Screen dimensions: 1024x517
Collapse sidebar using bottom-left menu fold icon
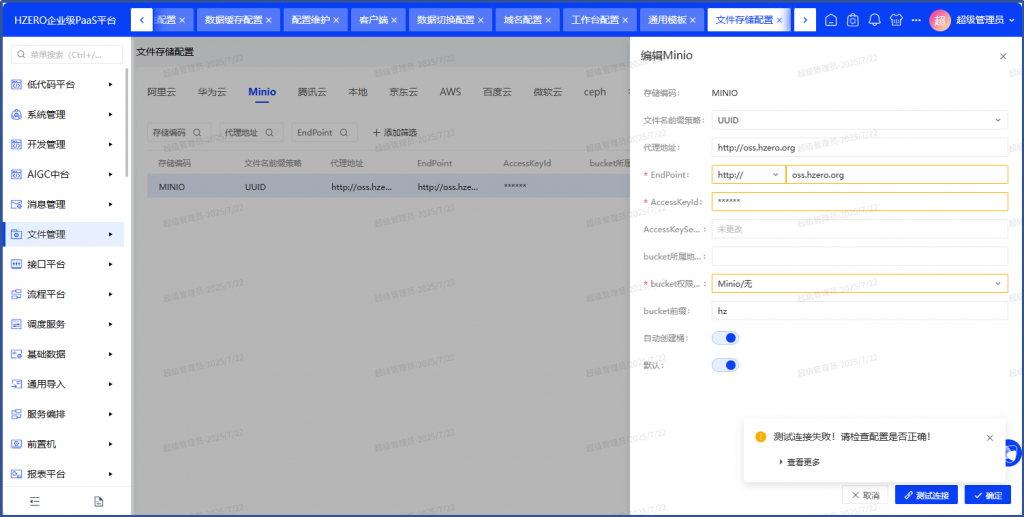(34, 501)
